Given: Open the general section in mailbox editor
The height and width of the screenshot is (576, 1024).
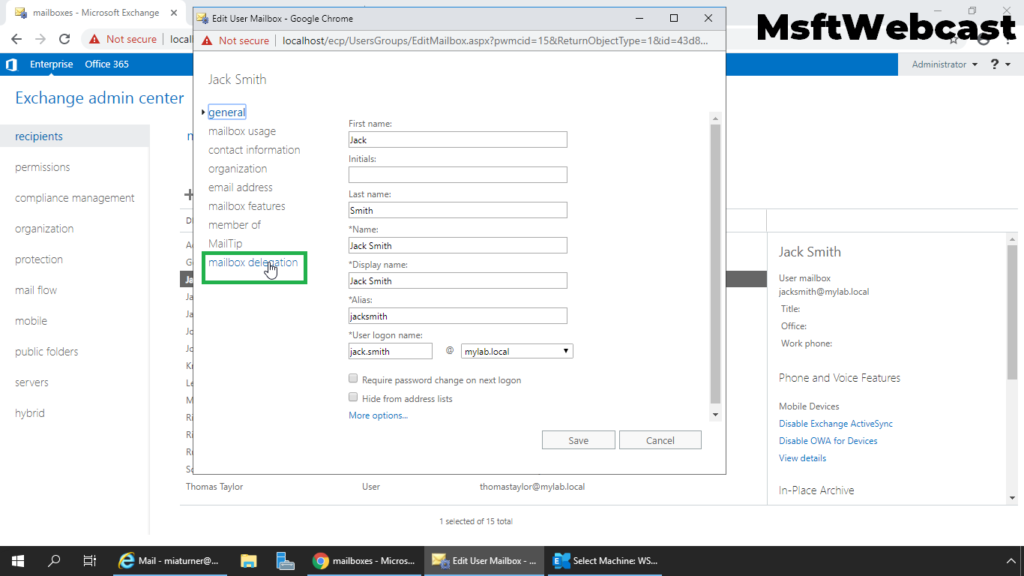Looking at the screenshot, I should [227, 112].
